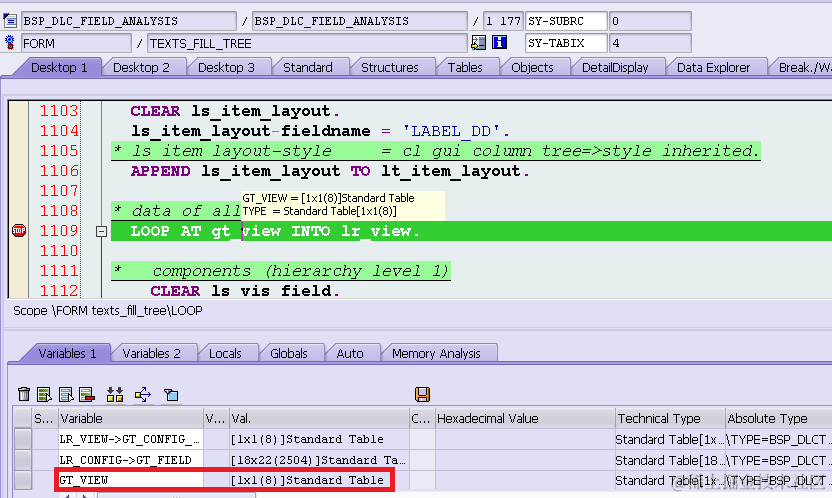
Task: Click the line number field showing 1 177
Action: click(503, 21)
